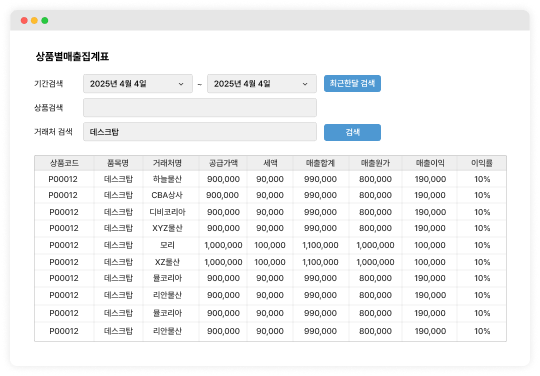Click 100,000 profit in the XZ물산 row
Viewport: 540px width, 376px height.
430,262
